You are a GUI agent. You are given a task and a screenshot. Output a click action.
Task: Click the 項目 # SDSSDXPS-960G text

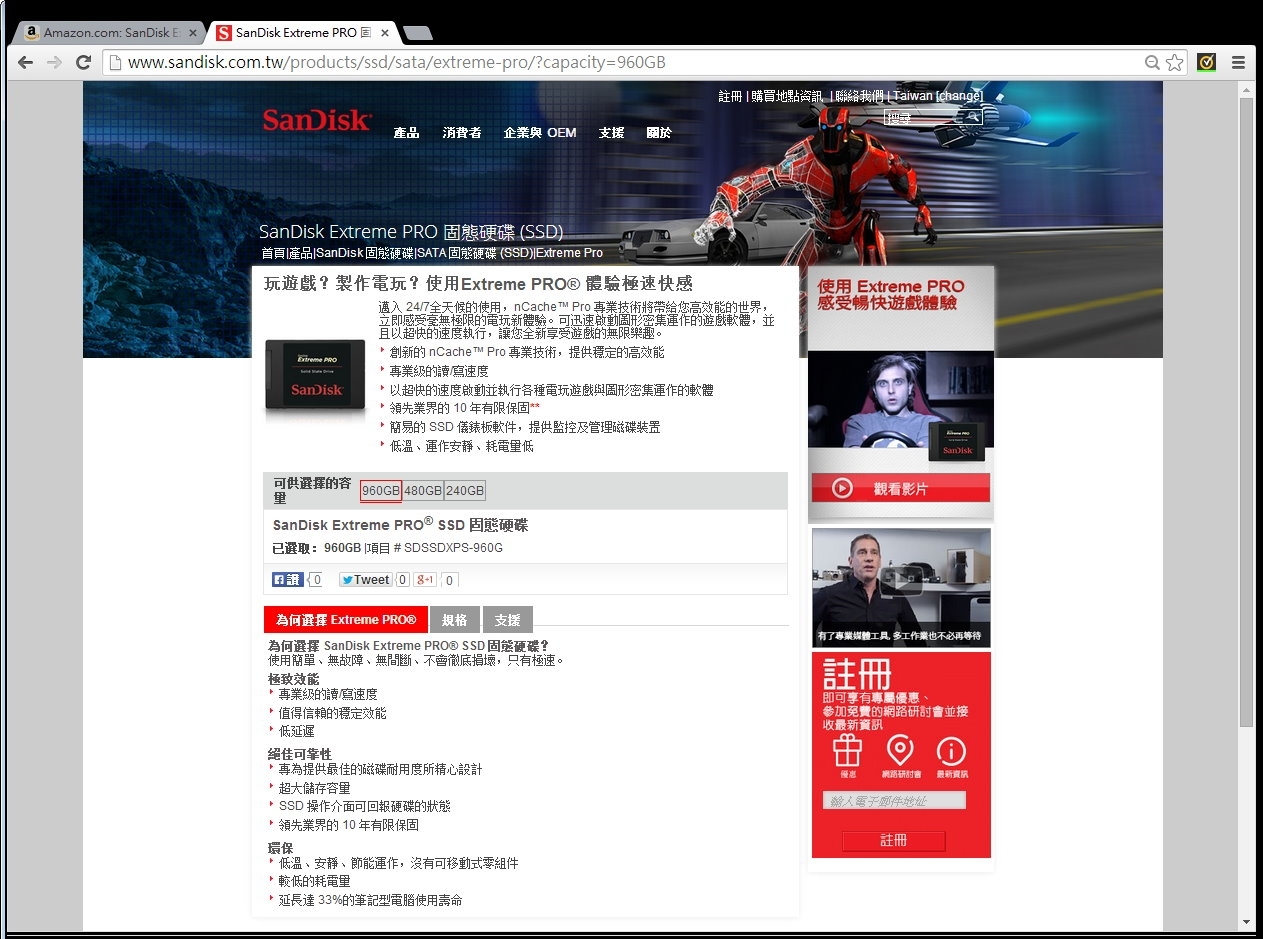(435, 548)
